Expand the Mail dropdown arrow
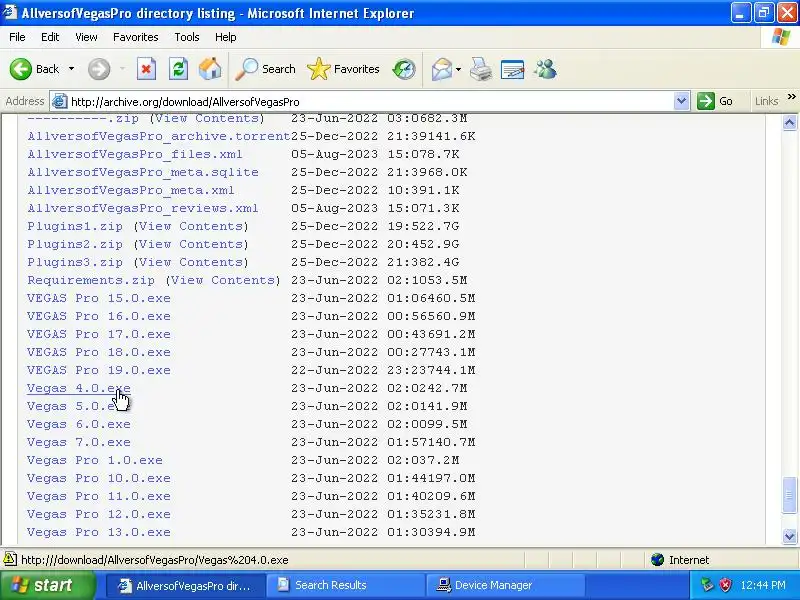Screen dimensions: 800x600 coord(458,69)
